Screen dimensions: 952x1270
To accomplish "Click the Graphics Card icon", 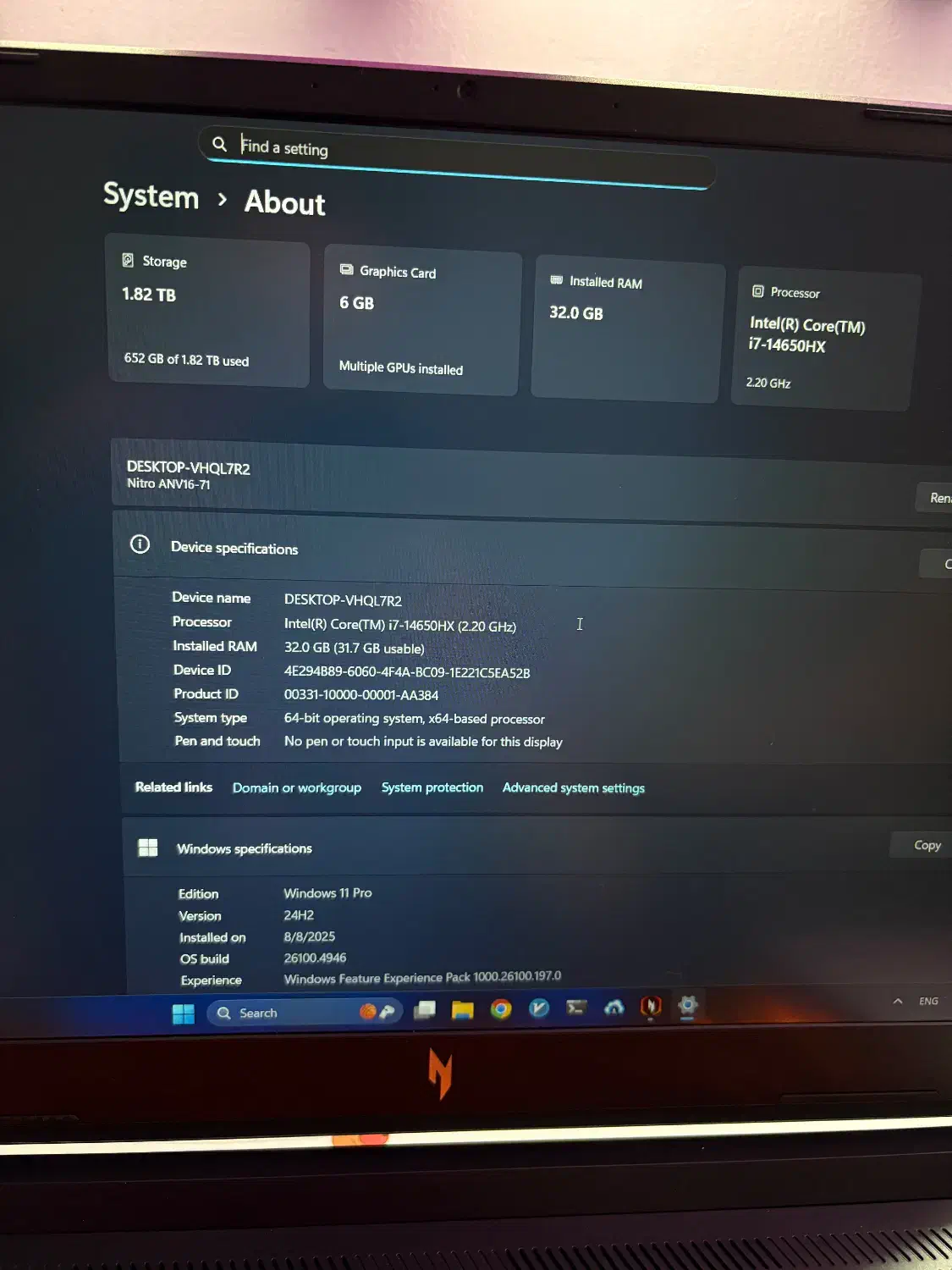I will click(346, 269).
